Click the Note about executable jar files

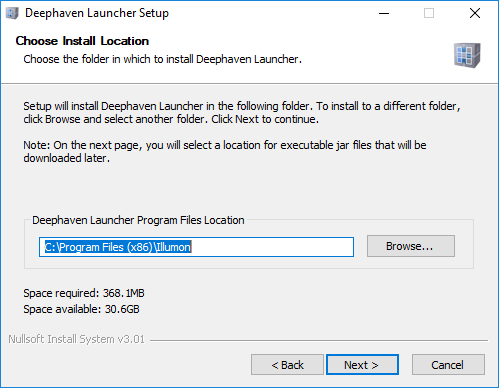(225, 151)
